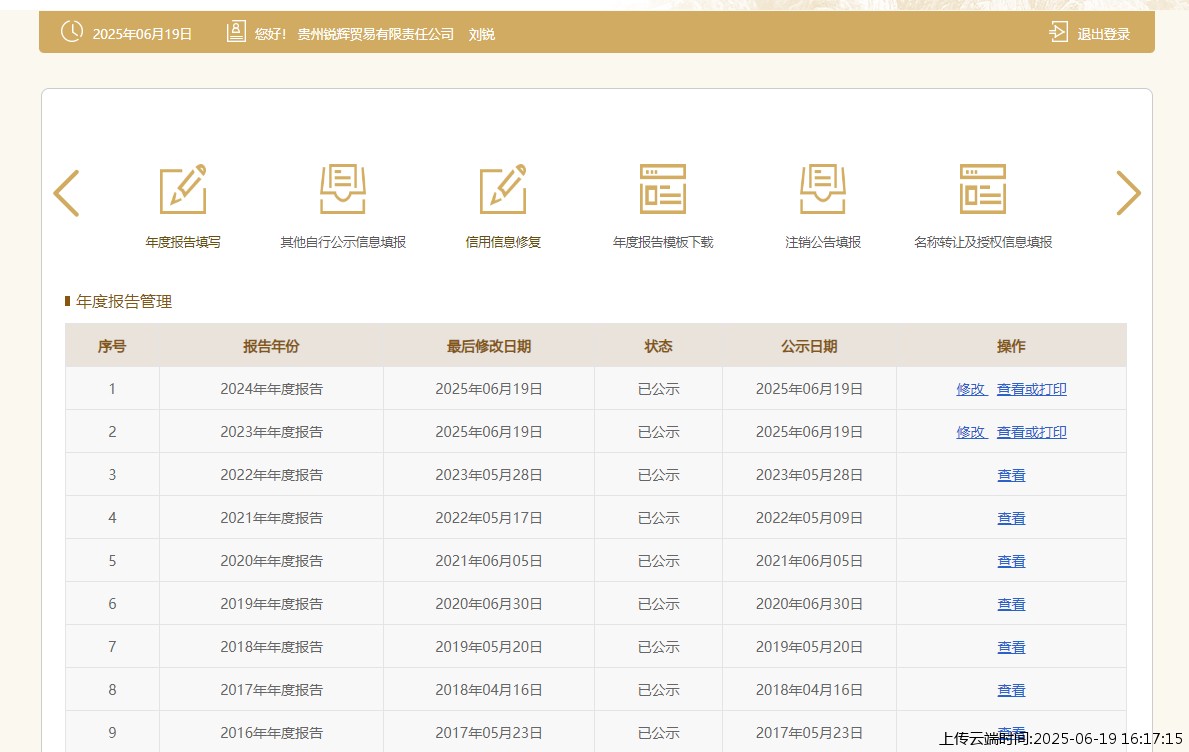Open the 年度报告填写 pencil icon
This screenshot has height=752, width=1189.
(x=183, y=189)
